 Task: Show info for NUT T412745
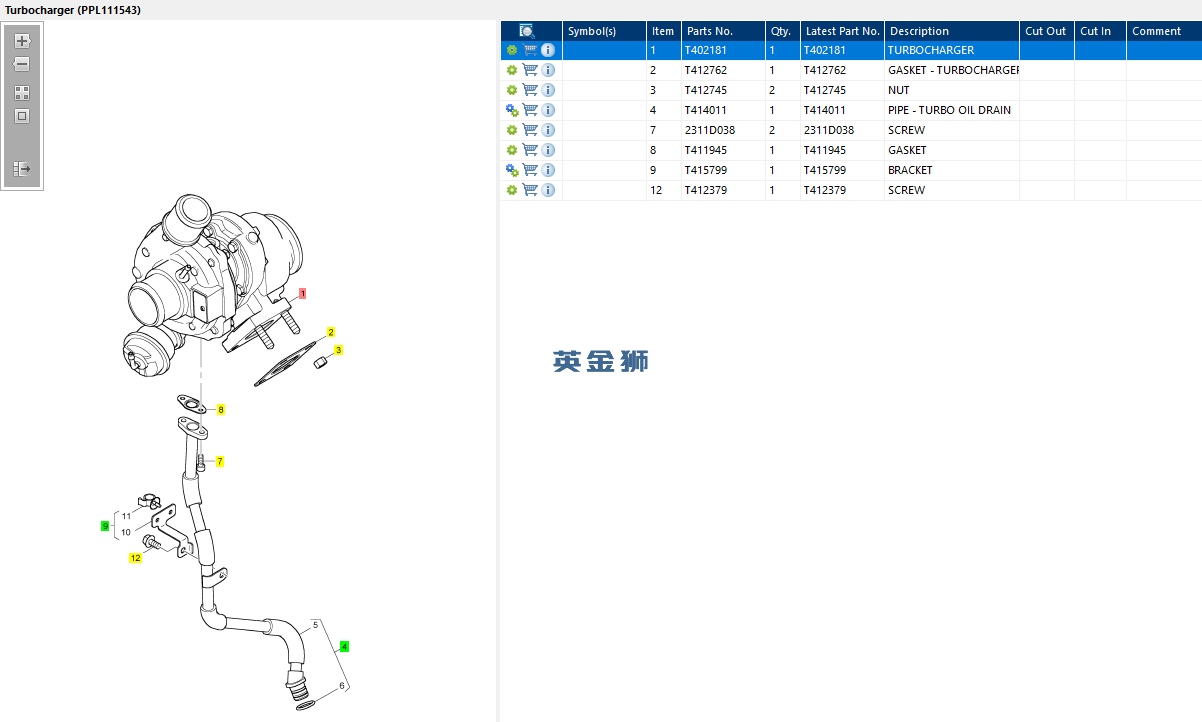[548, 90]
